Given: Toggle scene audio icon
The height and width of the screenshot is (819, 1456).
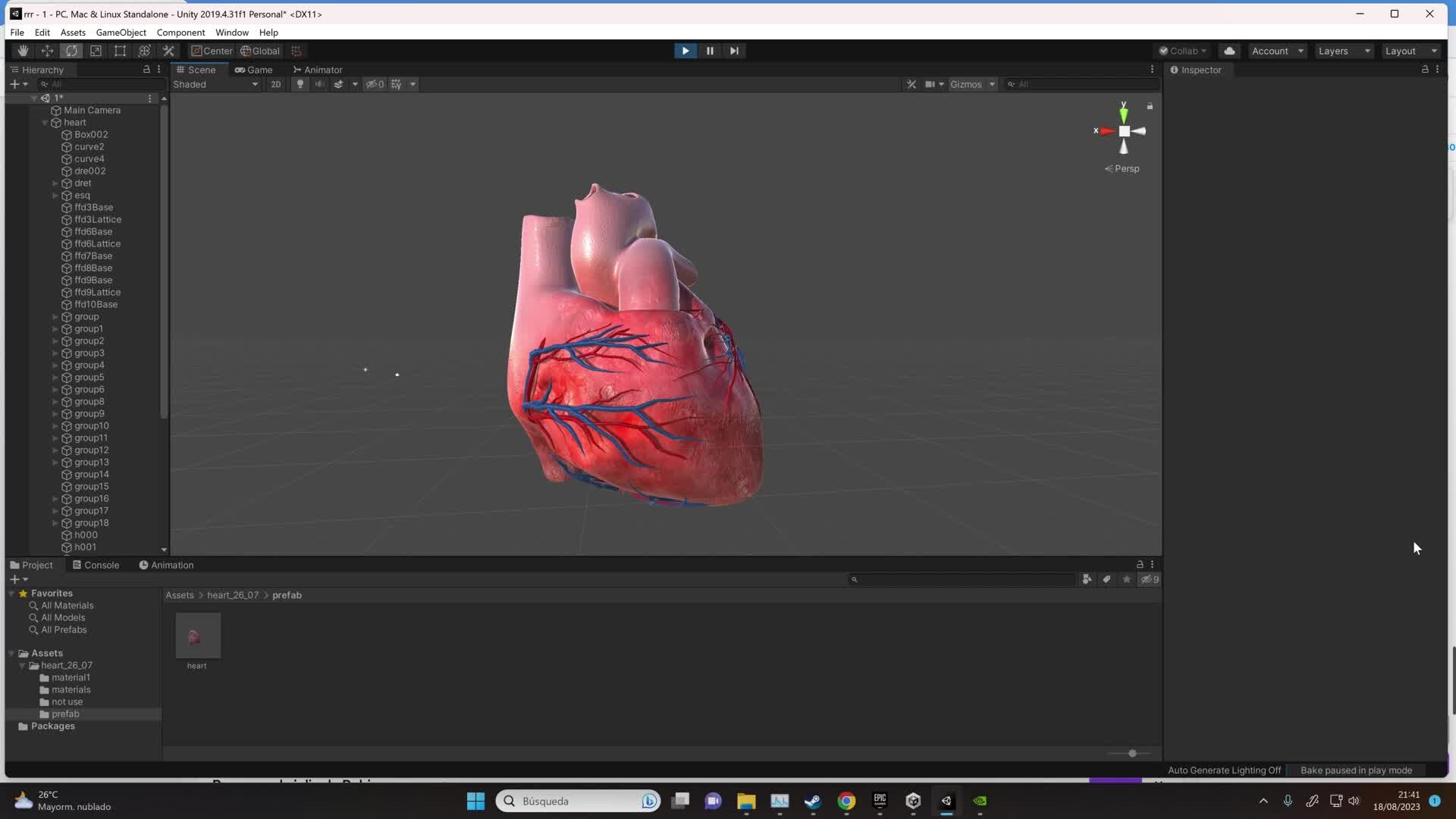Looking at the screenshot, I should (x=319, y=84).
